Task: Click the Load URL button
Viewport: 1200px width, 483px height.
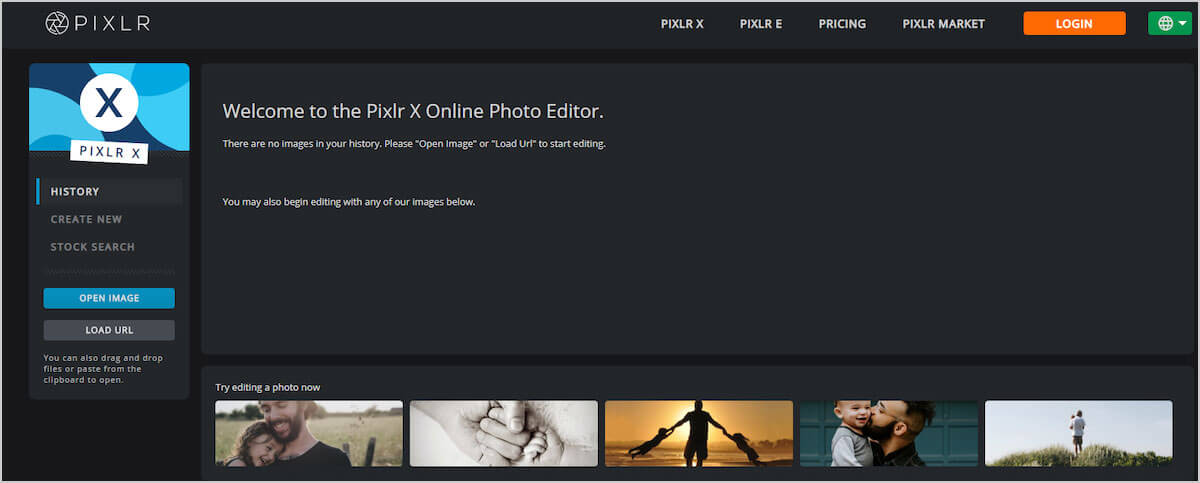Action: (109, 330)
